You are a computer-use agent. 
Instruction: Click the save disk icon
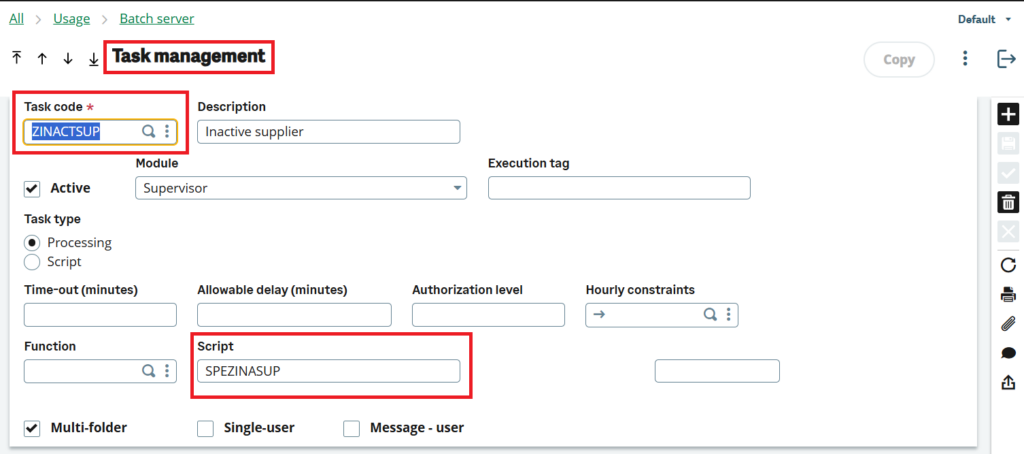(1008, 144)
